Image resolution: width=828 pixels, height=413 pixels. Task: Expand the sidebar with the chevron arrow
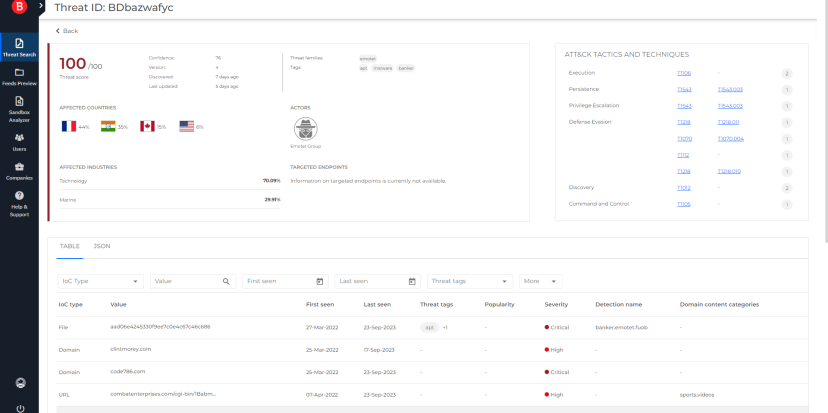click(41, 6)
